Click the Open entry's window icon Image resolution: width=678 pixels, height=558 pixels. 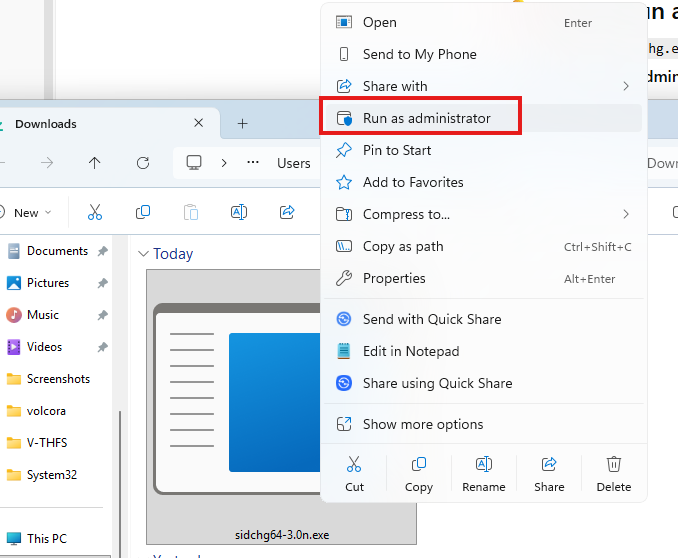344,22
